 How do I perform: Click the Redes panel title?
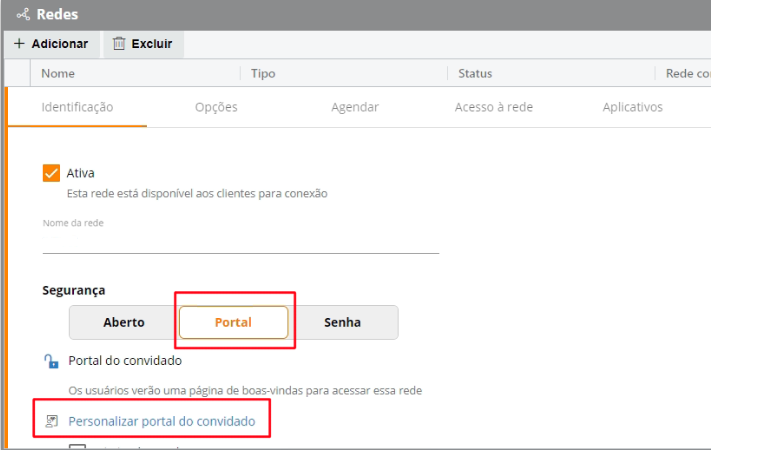tap(57, 14)
